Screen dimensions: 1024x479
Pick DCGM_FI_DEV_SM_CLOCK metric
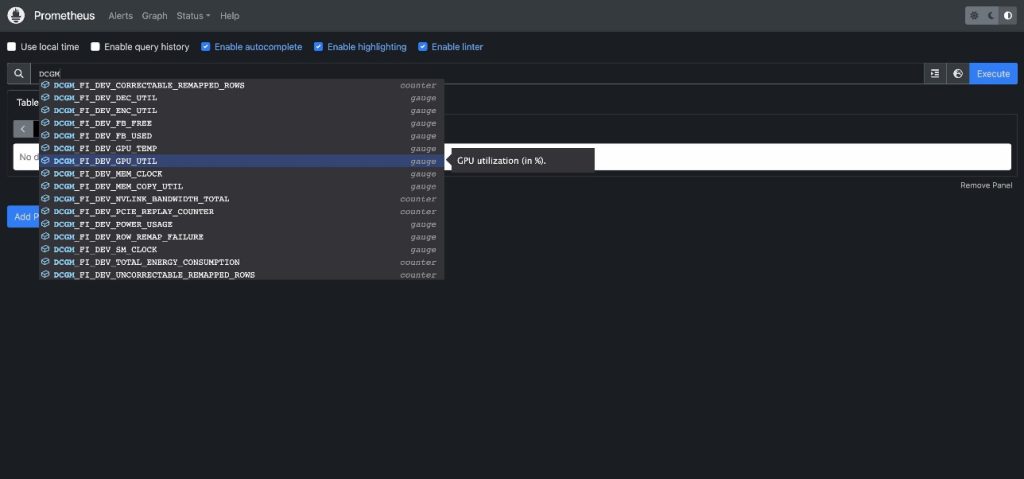[x=242, y=250]
